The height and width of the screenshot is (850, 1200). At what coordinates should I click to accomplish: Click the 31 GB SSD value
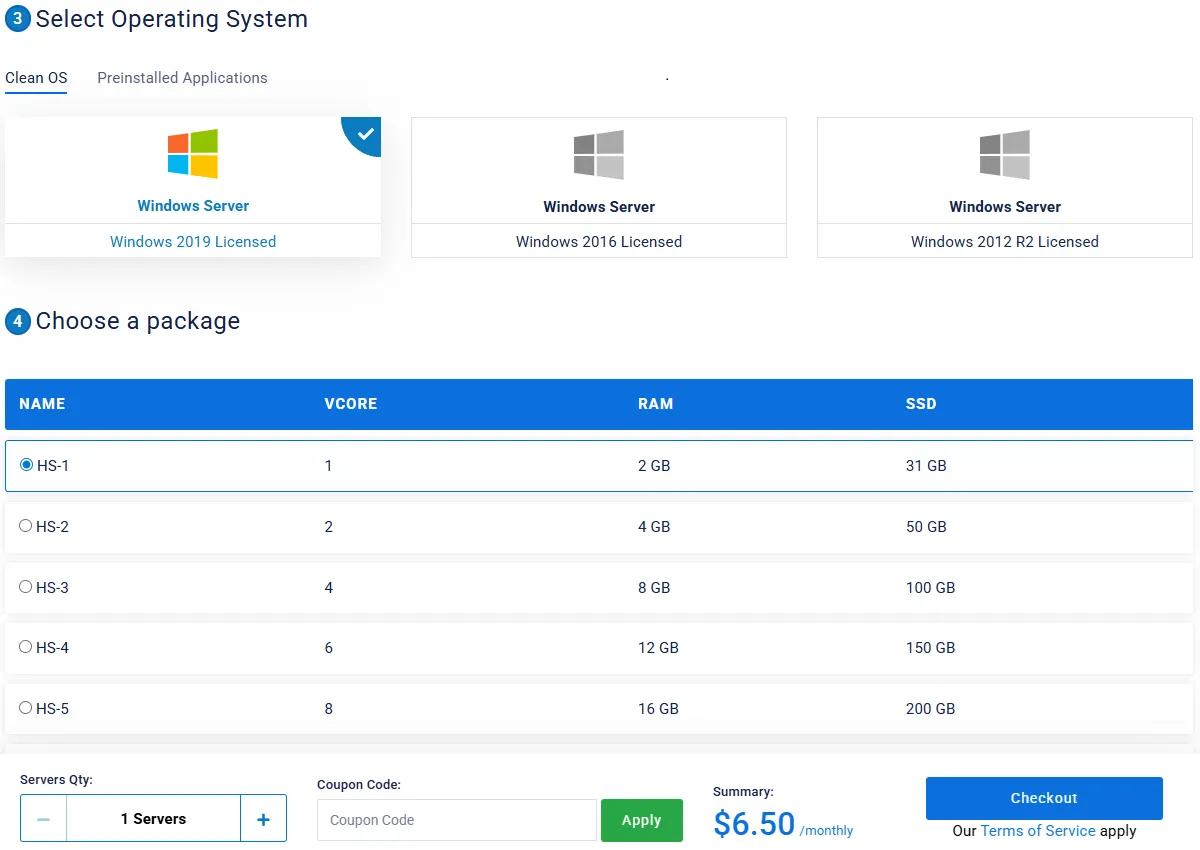pos(926,466)
